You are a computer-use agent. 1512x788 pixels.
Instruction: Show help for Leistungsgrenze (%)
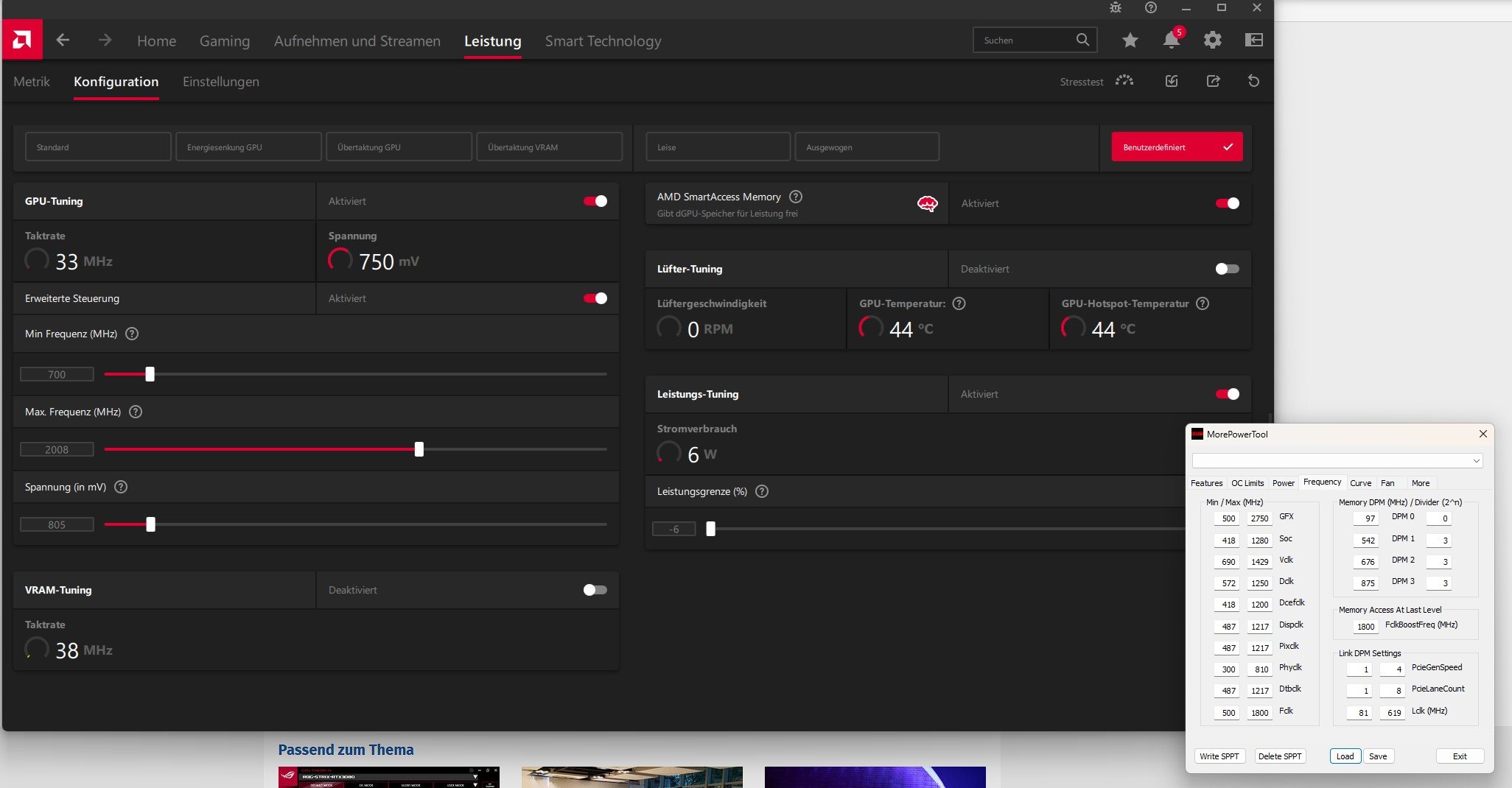[762, 491]
